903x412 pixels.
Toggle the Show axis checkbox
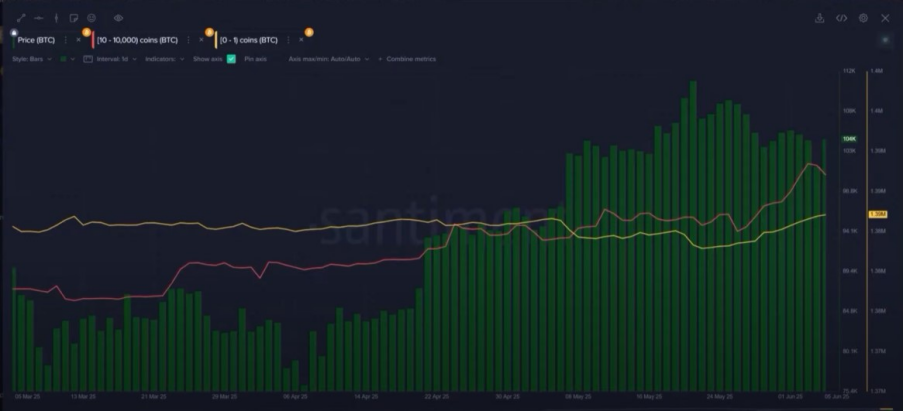pyautogui.click(x=231, y=59)
